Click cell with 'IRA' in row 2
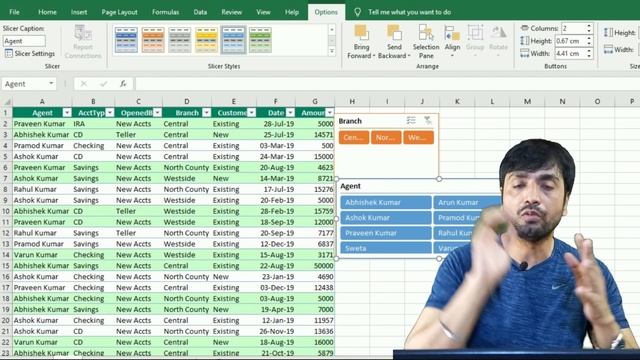Viewport: 640px width, 360px height. (x=93, y=124)
